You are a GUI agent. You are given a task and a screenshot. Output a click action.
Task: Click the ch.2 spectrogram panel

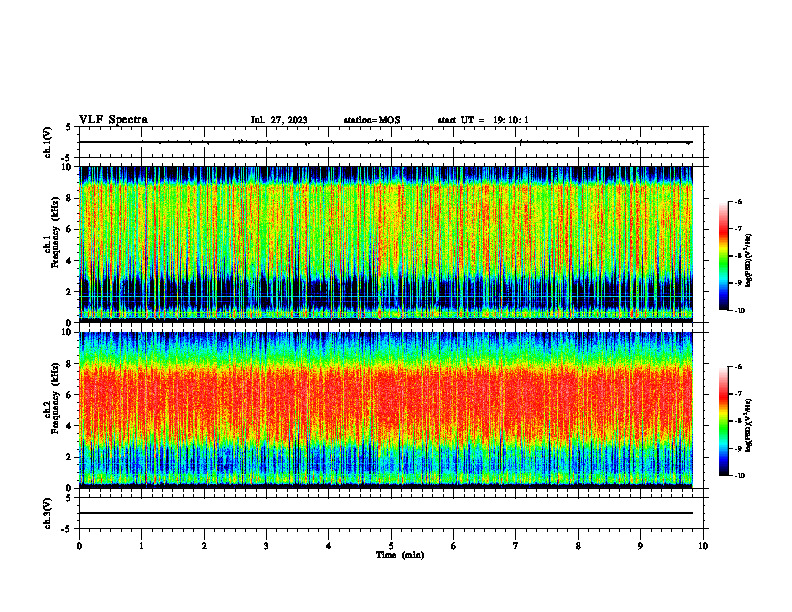pyautogui.click(x=386, y=410)
